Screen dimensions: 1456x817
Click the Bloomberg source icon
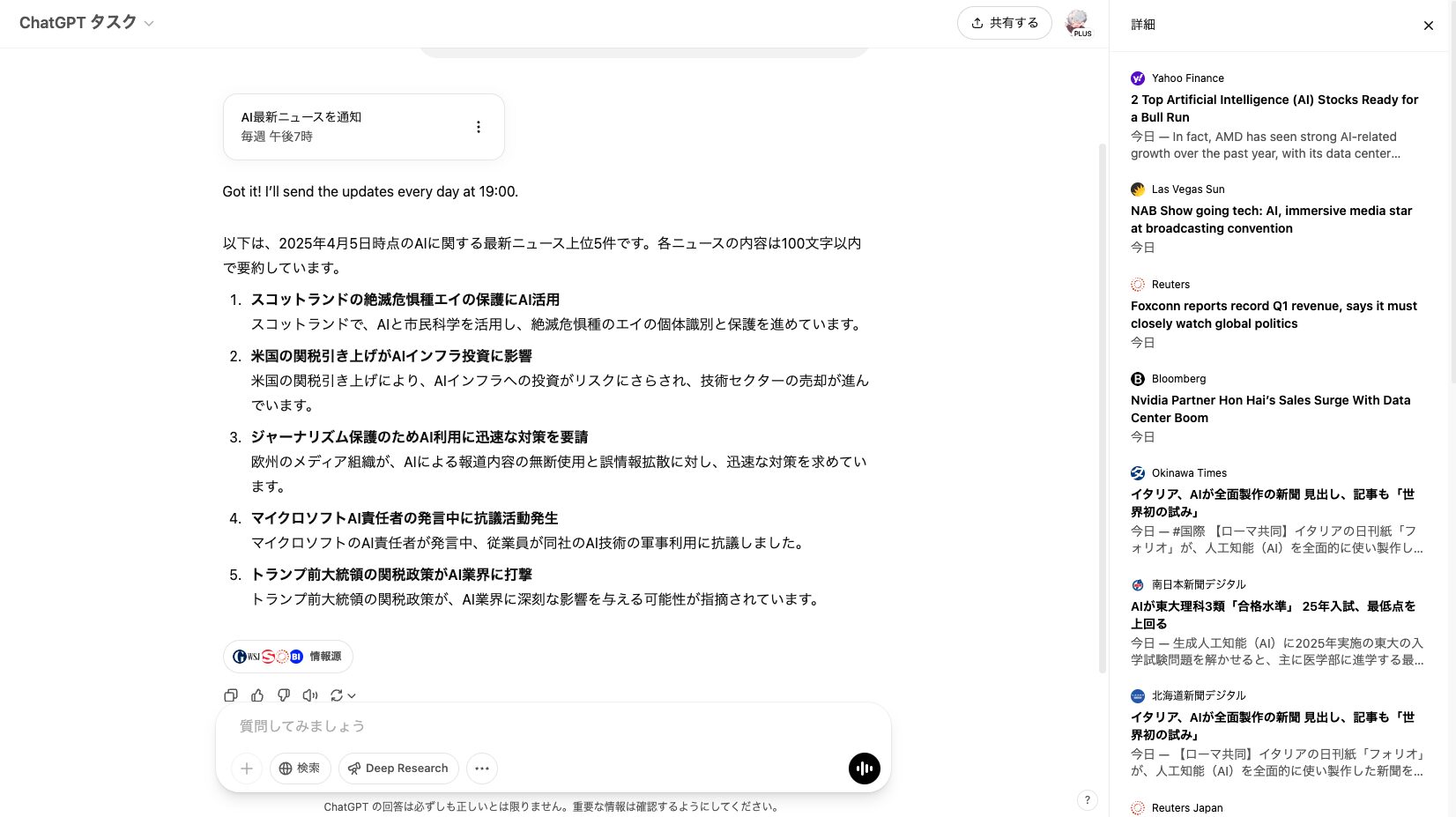(x=1138, y=379)
